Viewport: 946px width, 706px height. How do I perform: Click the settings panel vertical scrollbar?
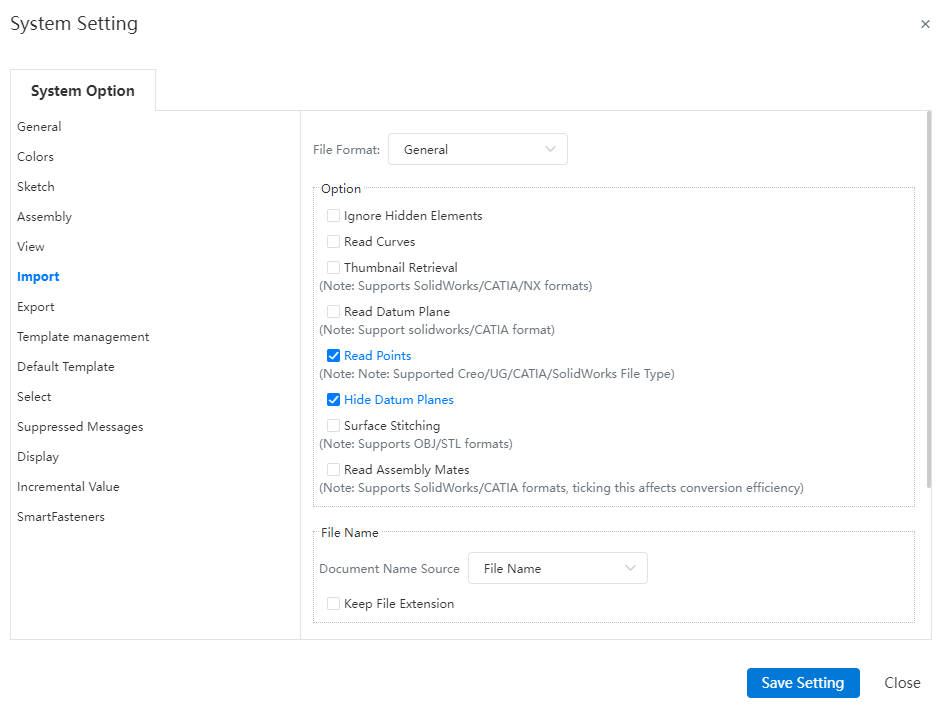(929, 299)
